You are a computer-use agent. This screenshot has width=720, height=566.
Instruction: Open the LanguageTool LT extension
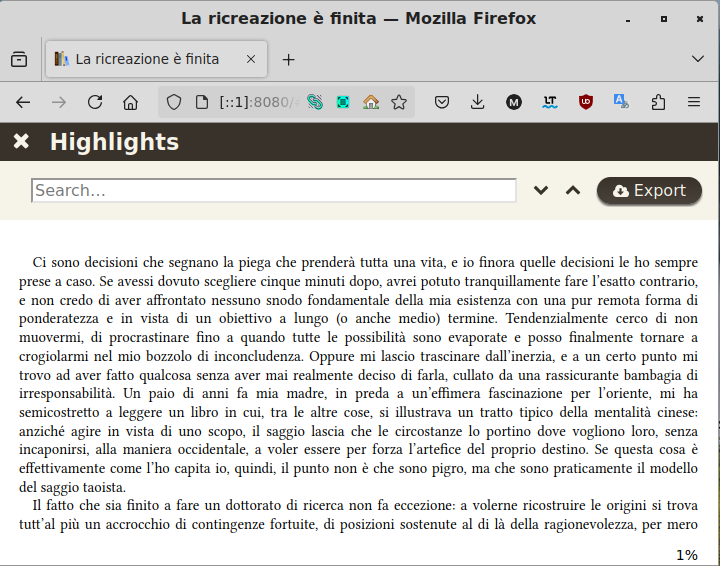tap(550, 102)
